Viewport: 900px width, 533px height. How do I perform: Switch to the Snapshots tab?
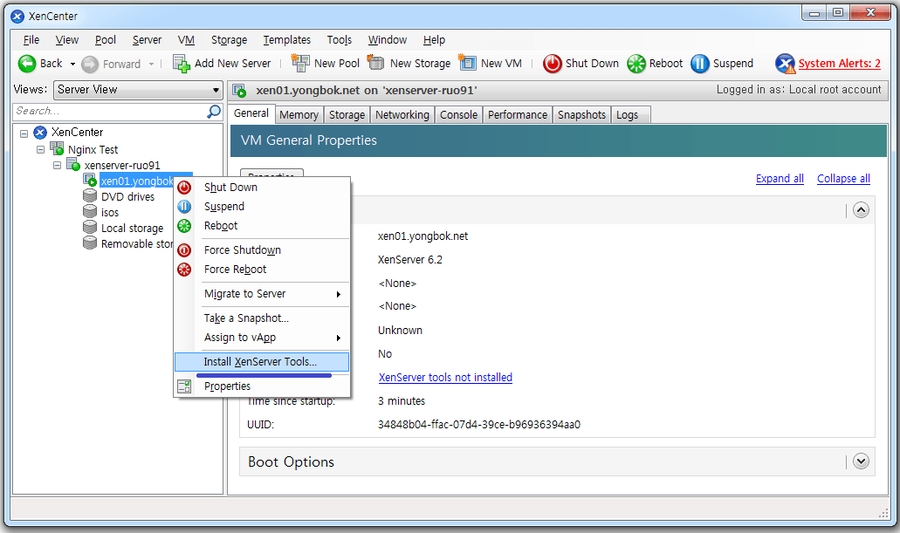pyautogui.click(x=581, y=115)
